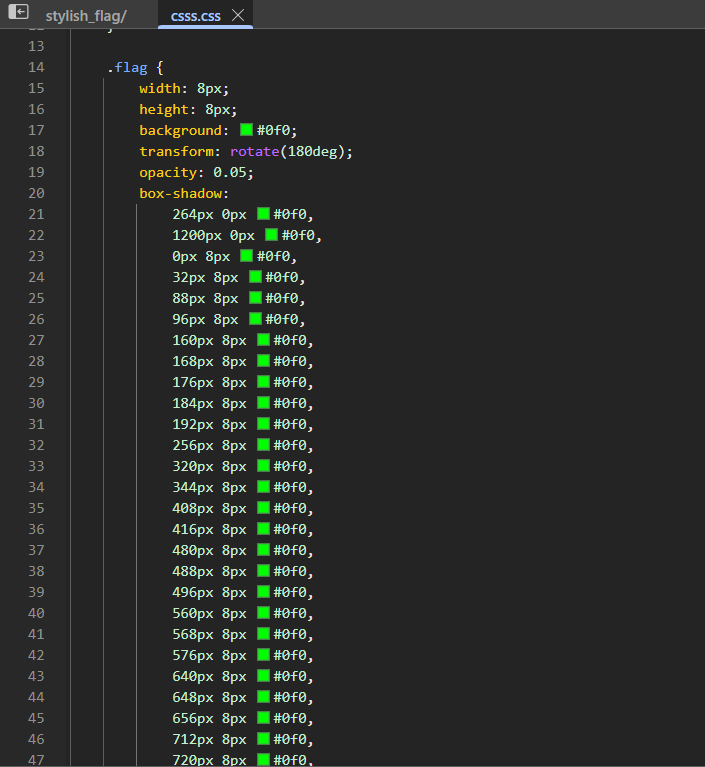Image resolution: width=705 pixels, height=767 pixels.
Task: Click color swatch on line 21
Action: [263, 213]
